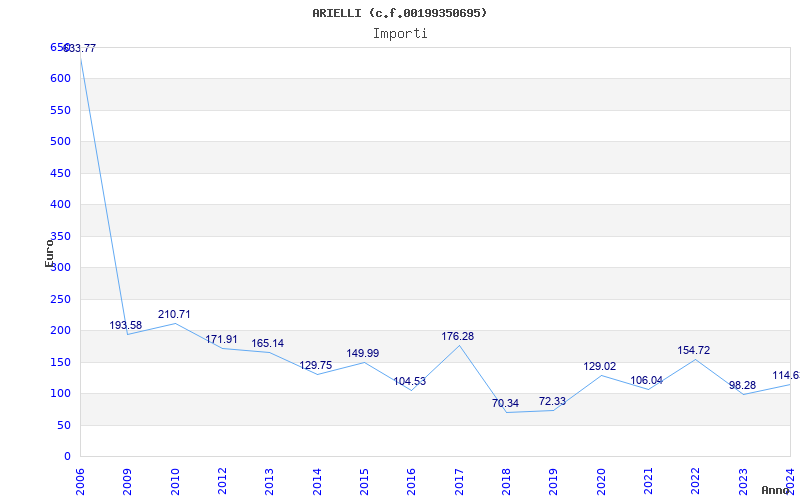Viewport: 800px width, 500px height.
Task: Select the 193.58 data label
Action: coord(126,325)
